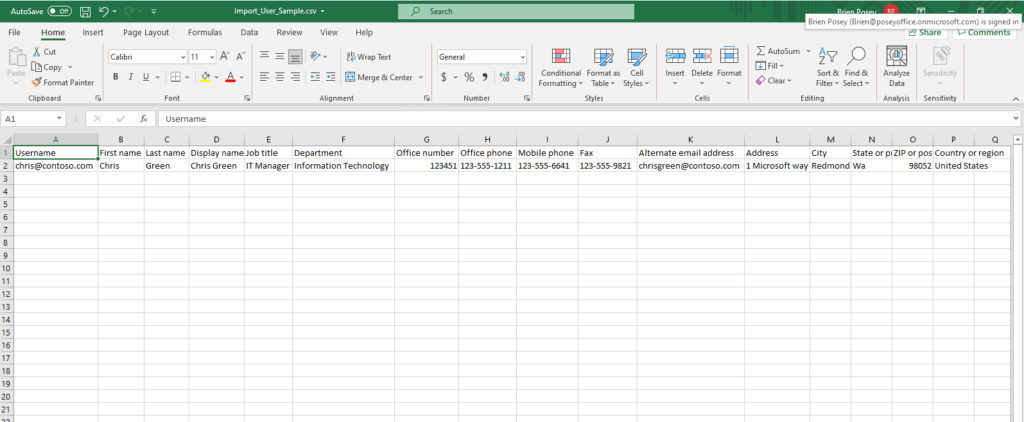The width and height of the screenshot is (1024, 422).
Task: Open the Data tab
Action: pyautogui.click(x=249, y=32)
